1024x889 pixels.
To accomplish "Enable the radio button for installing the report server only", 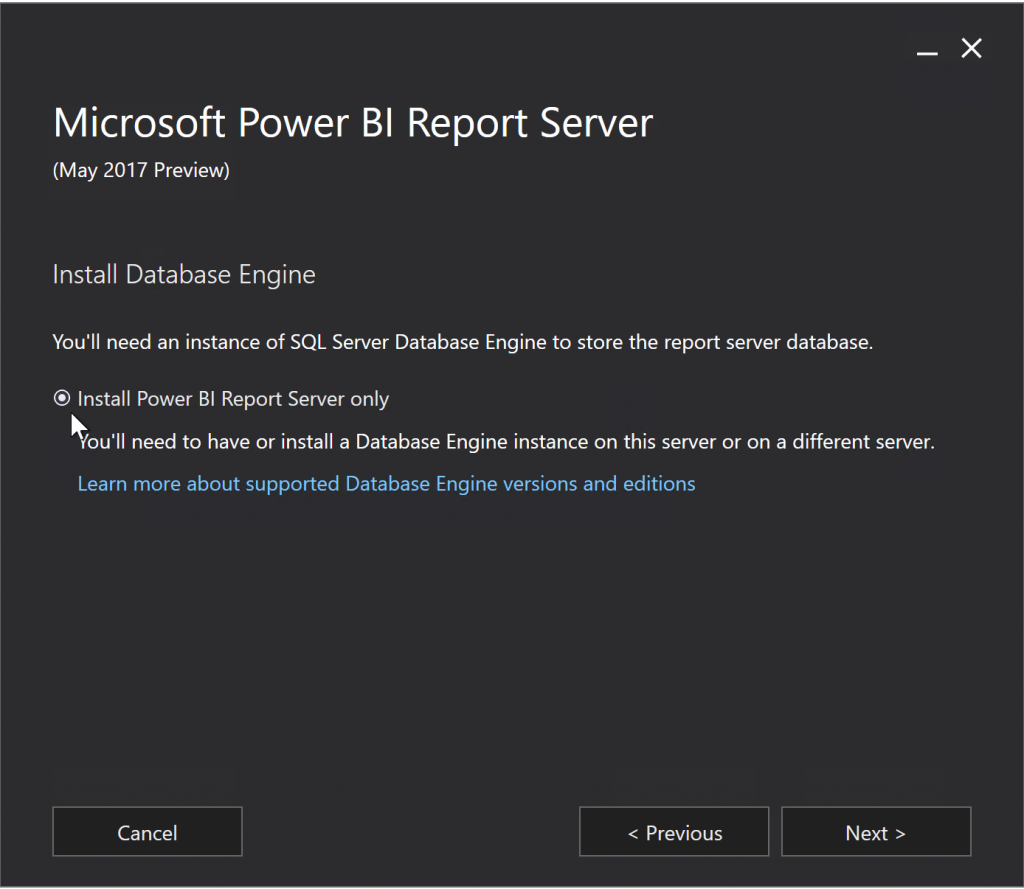I will pos(62,398).
